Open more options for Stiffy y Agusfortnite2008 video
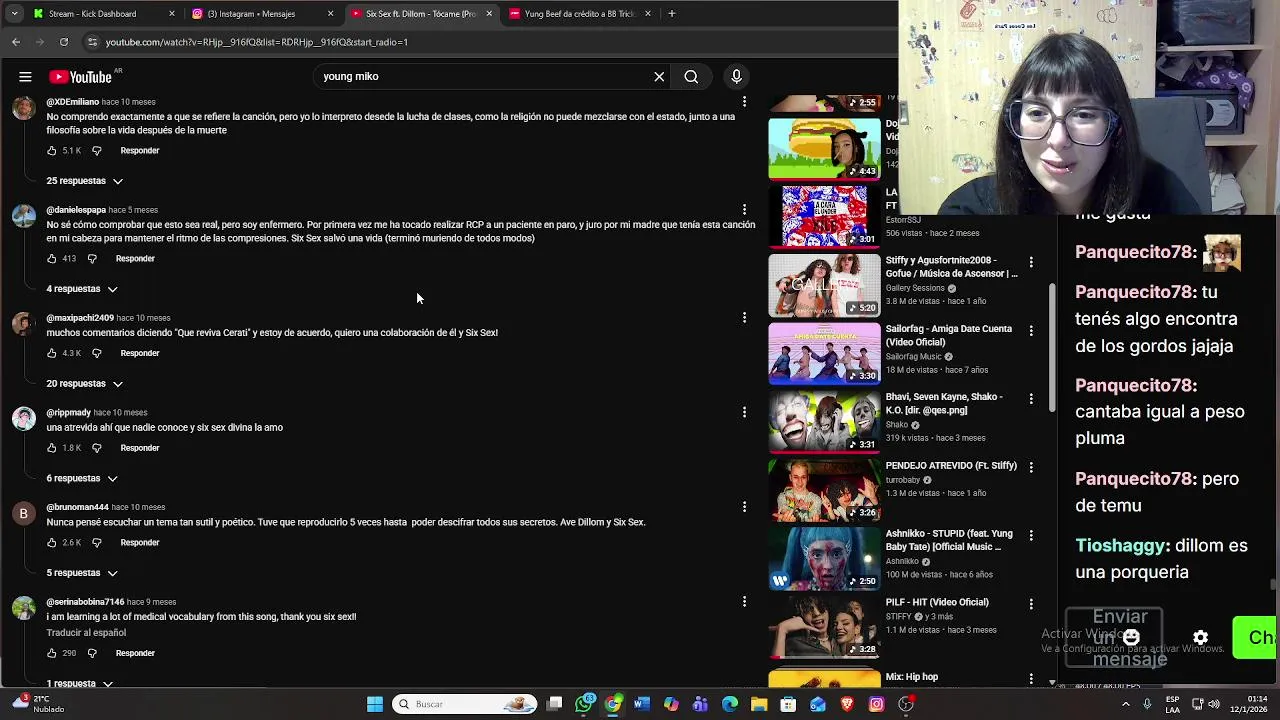Screen dimensions: 1280x720 coord(1031,261)
